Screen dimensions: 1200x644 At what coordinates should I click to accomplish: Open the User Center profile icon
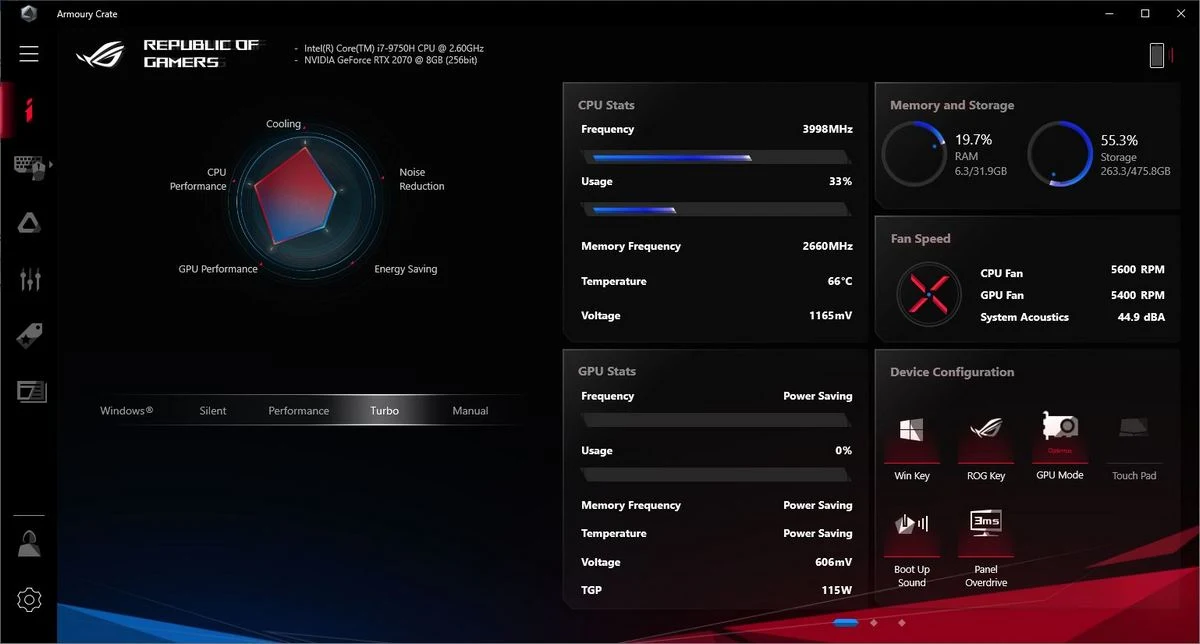(x=29, y=545)
